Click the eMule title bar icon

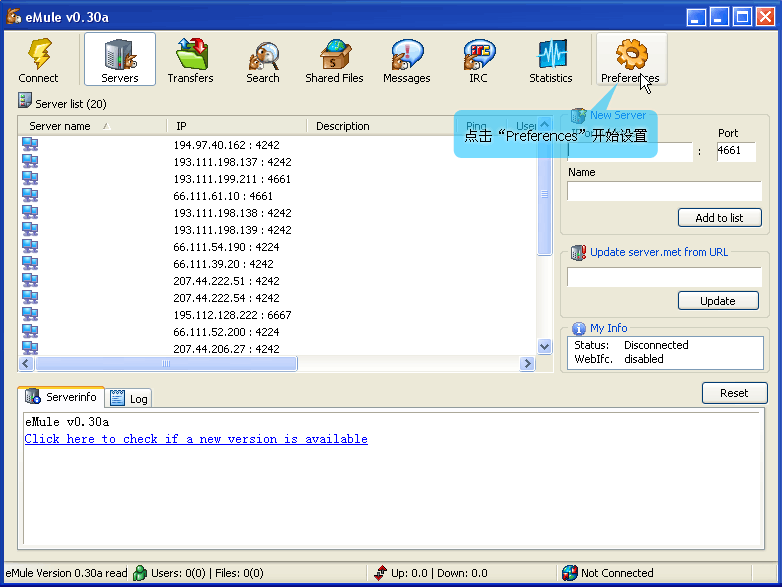tap(14, 16)
